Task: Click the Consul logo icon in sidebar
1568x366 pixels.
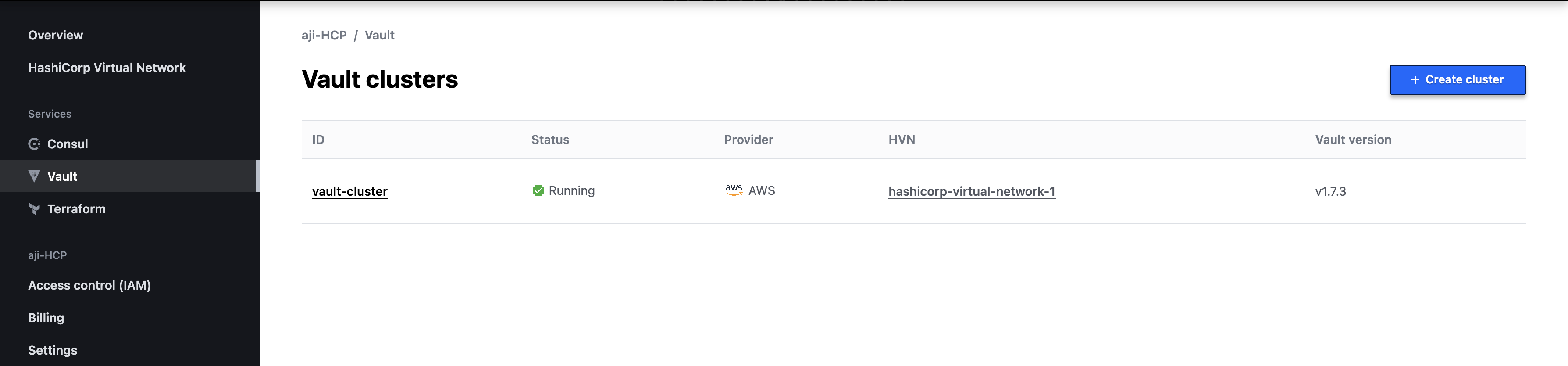Action: pyautogui.click(x=34, y=144)
